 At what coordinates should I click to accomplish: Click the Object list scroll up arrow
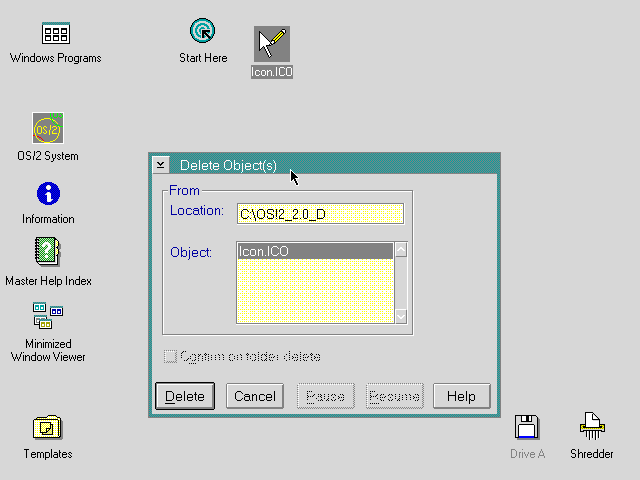[401, 249]
